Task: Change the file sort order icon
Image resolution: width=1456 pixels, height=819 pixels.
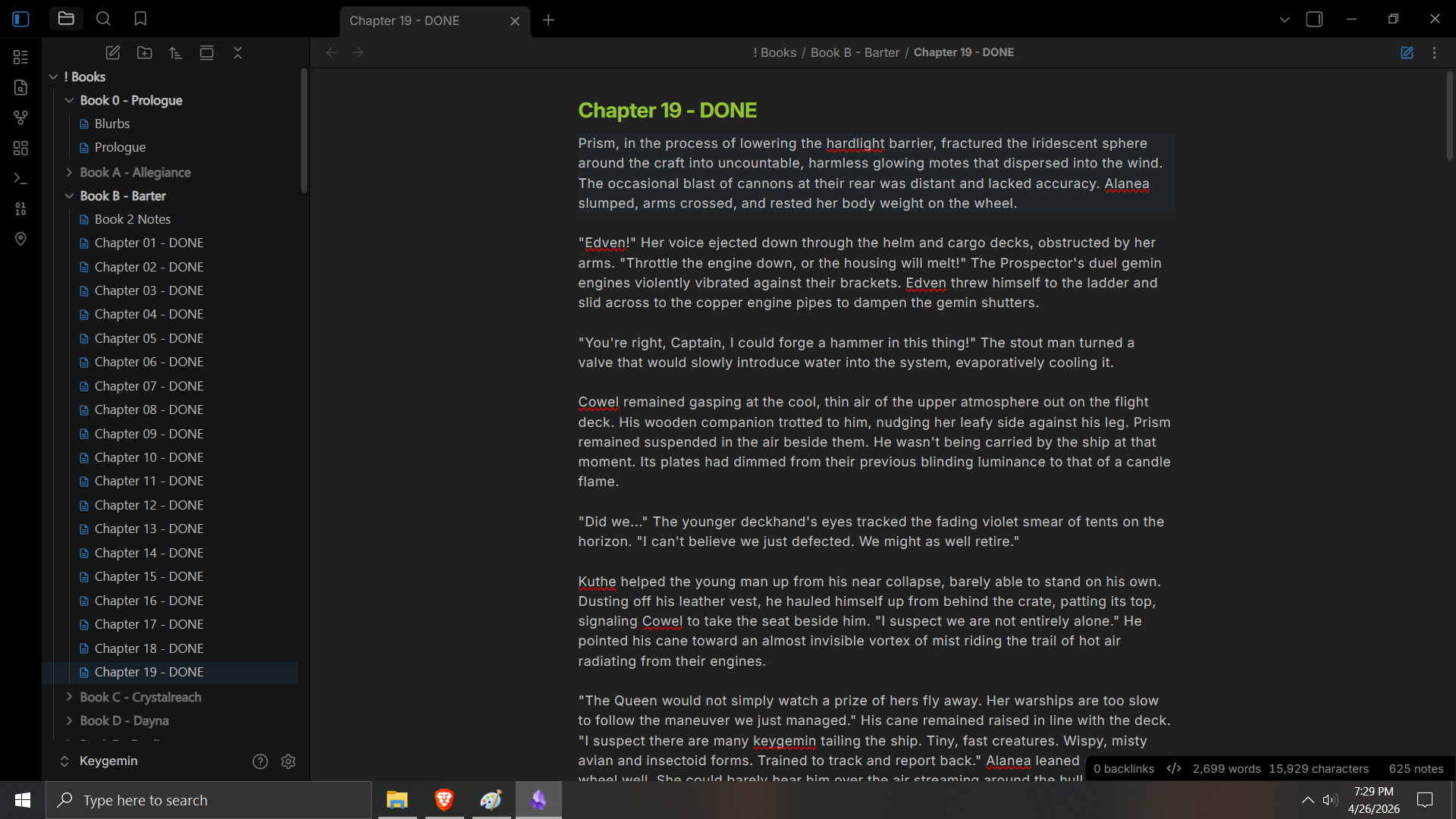Action: tap(175, 52)
